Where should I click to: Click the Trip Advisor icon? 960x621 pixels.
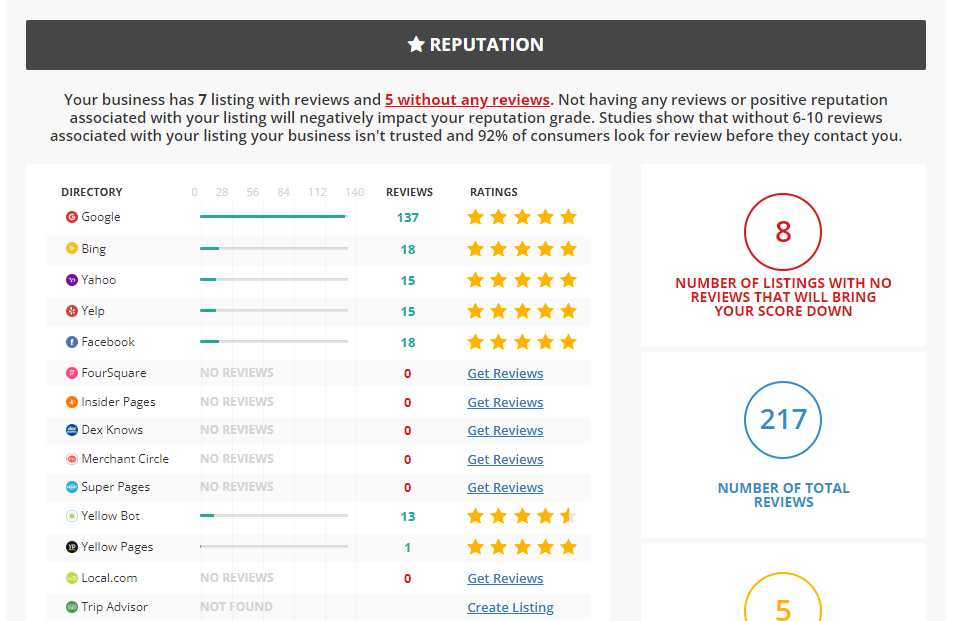pos(72,607)
